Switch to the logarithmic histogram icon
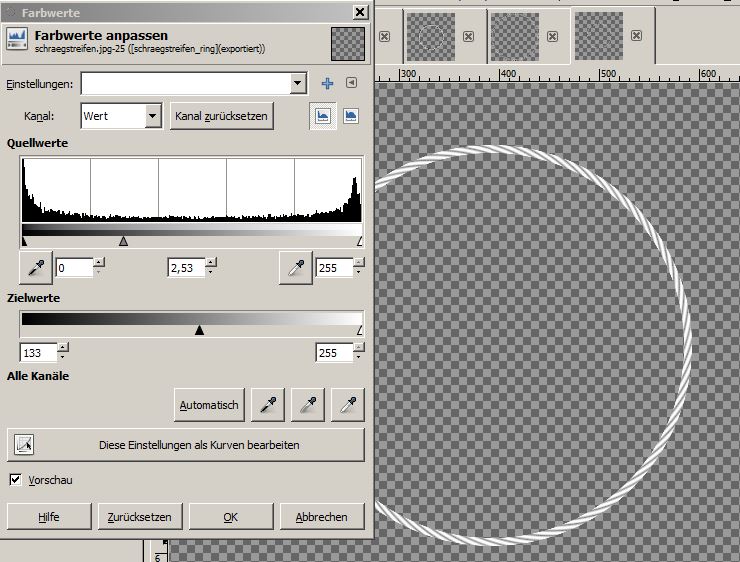740x562 pixels. click(351, 116)
